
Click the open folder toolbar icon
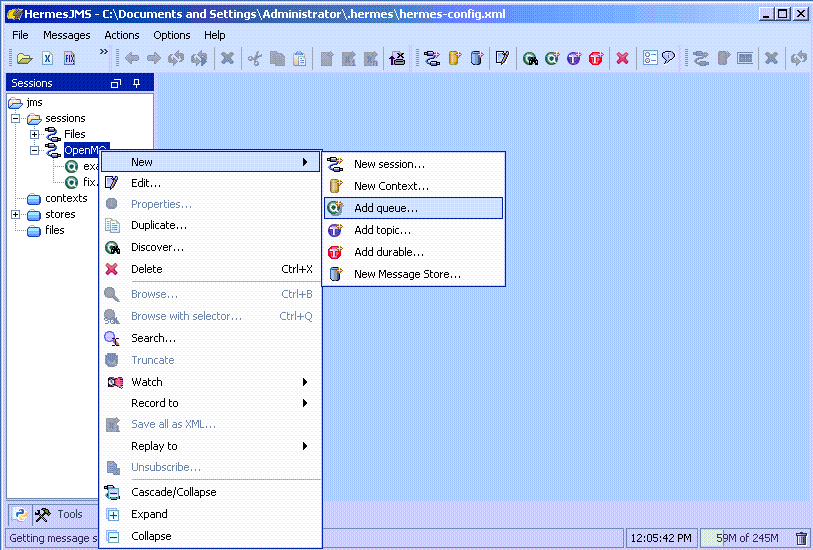click(x=24, y=59)
